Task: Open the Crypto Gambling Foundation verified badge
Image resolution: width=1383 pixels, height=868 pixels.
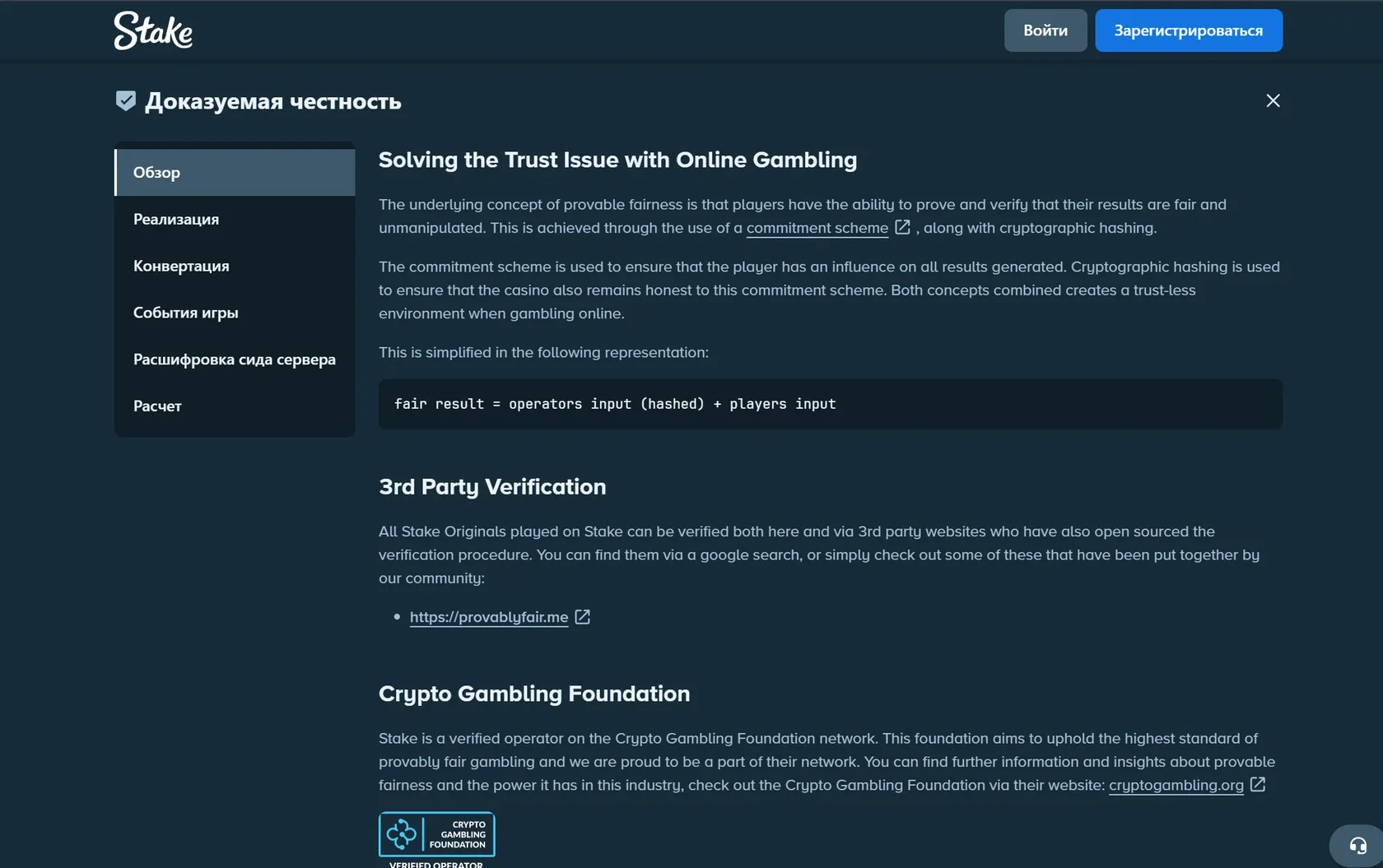Action: [x=436, y=839]
